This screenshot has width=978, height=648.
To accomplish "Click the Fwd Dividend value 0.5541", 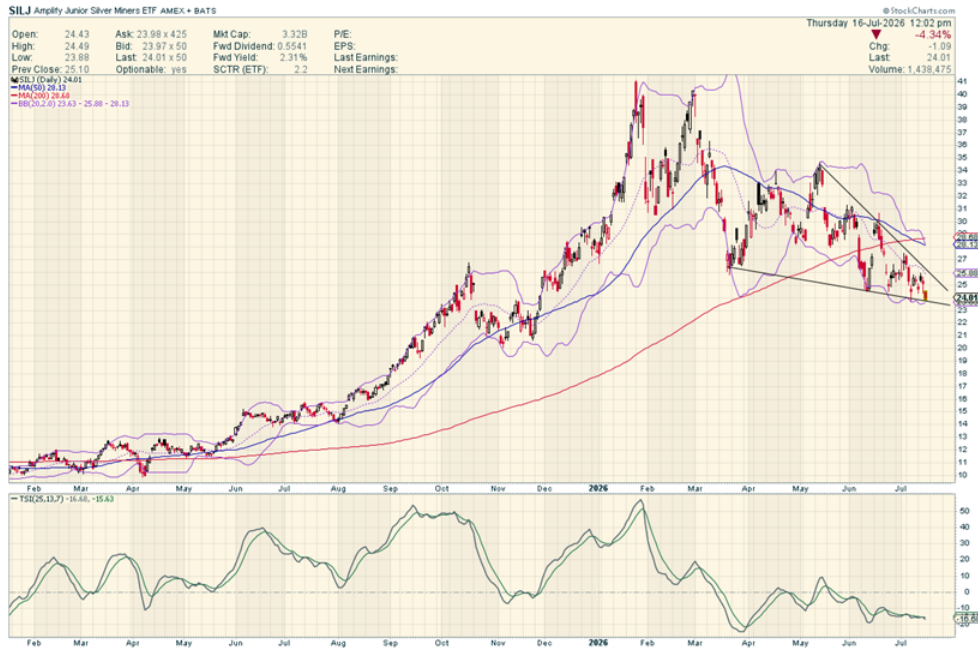I will click(x=293, y=46).
